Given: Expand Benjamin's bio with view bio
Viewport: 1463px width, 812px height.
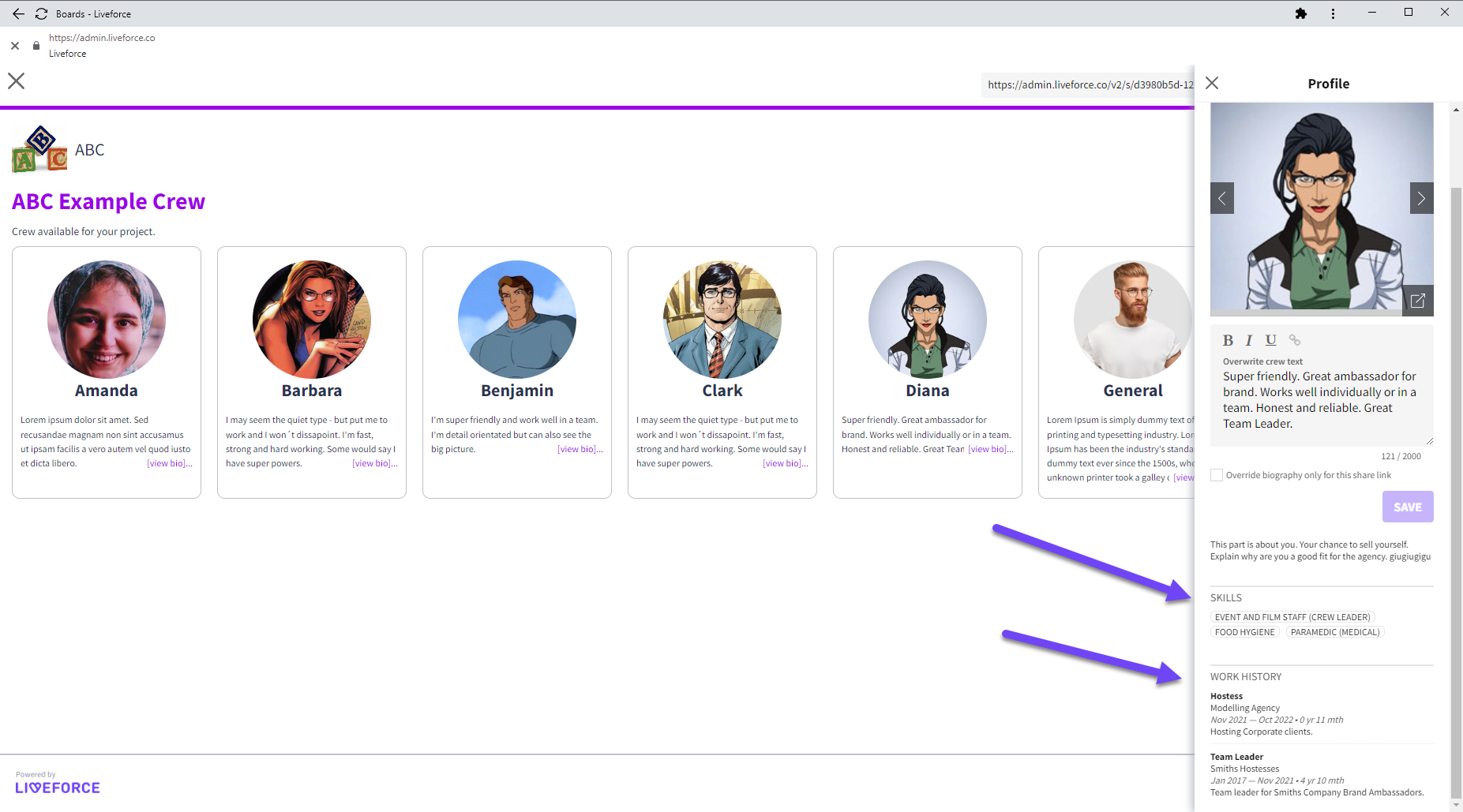Looking at the screenshot, I should point(579,449).
